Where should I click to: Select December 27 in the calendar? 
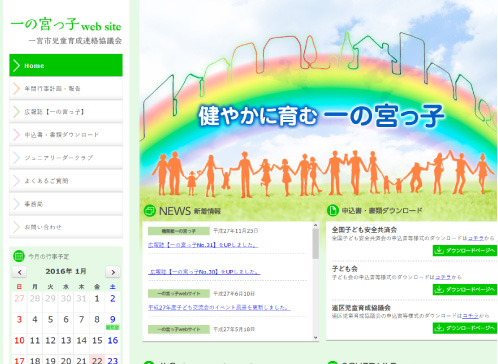tap(19, 299)
